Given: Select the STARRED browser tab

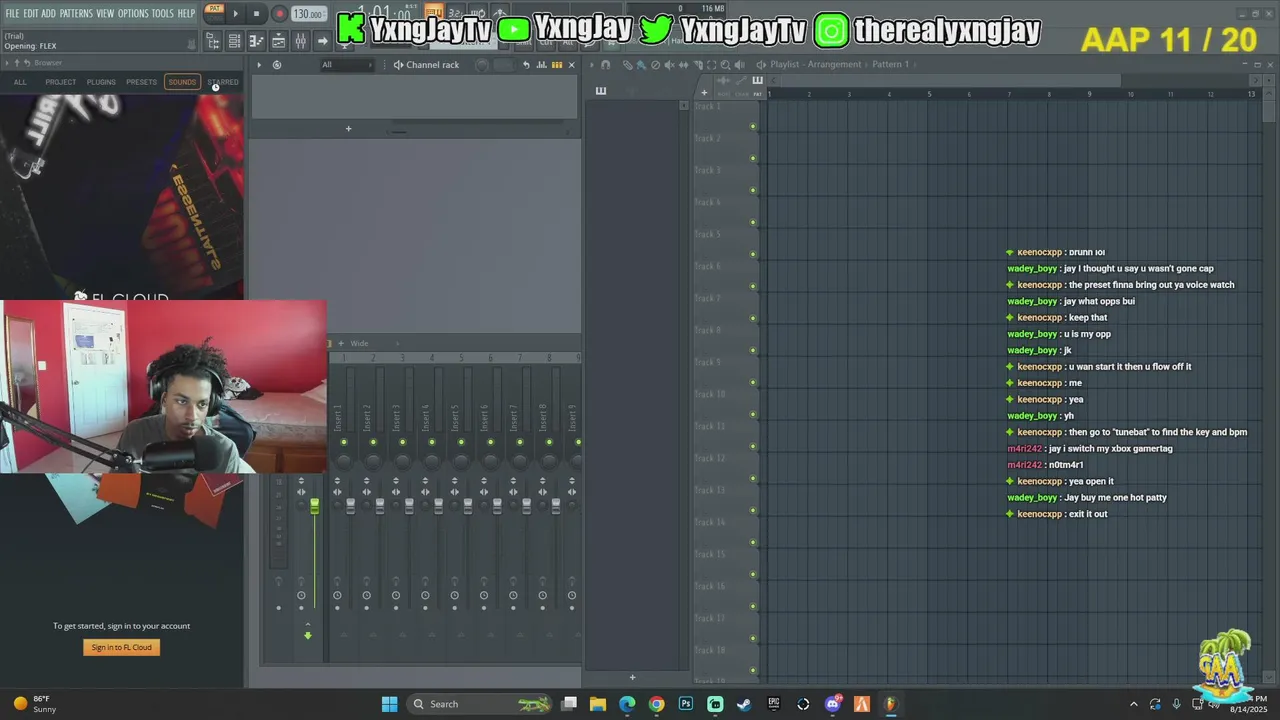Looking at the screenshot, I should point(223,82).
